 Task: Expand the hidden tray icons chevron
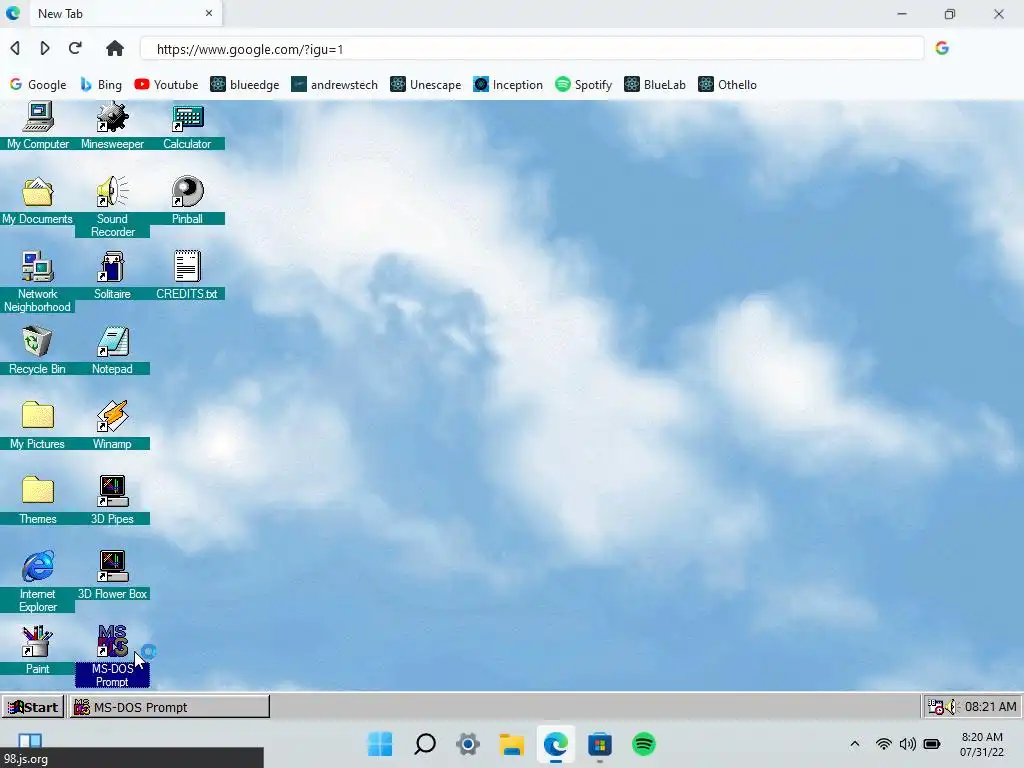point(854,744)
